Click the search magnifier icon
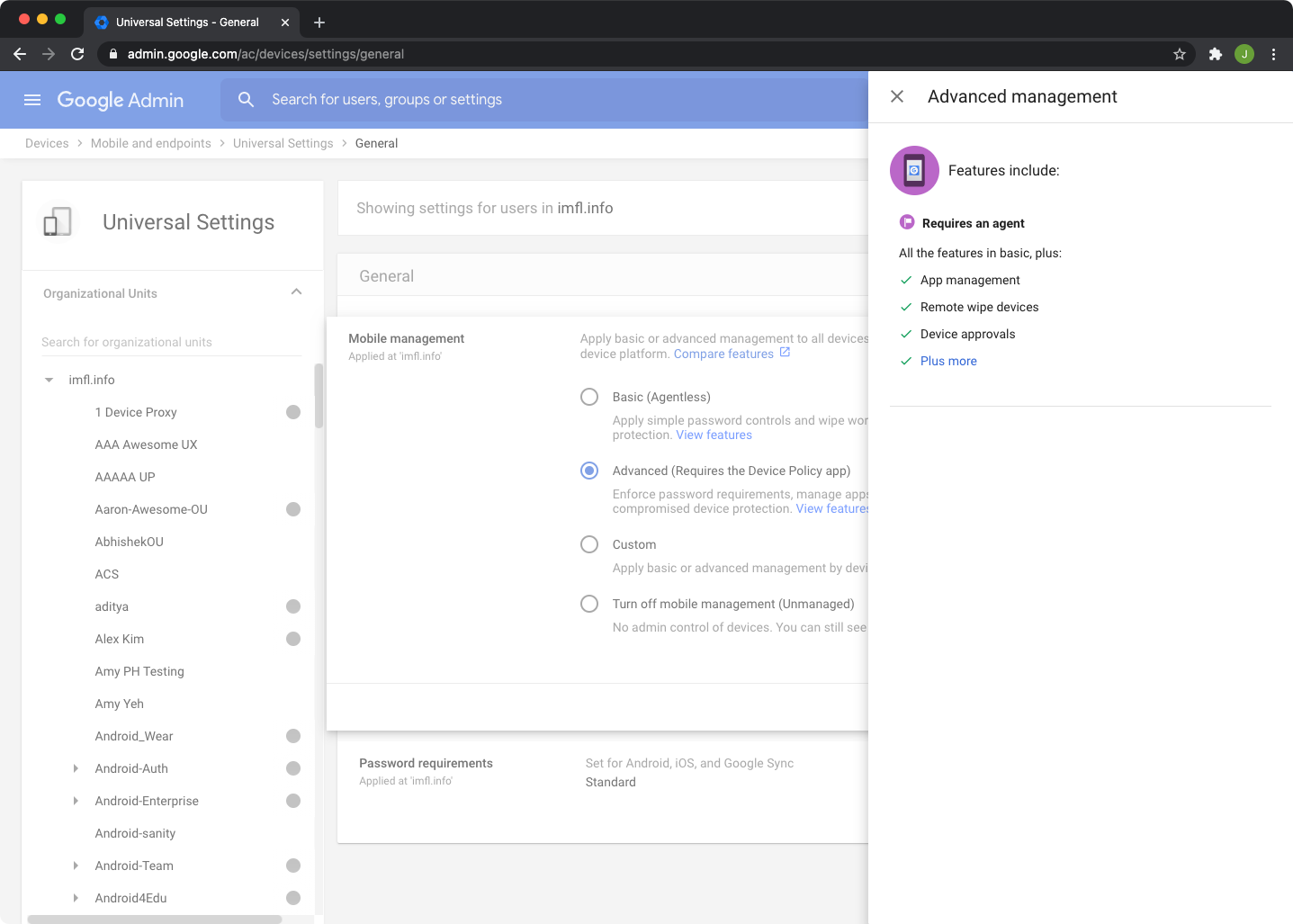 tap(246, 100)
